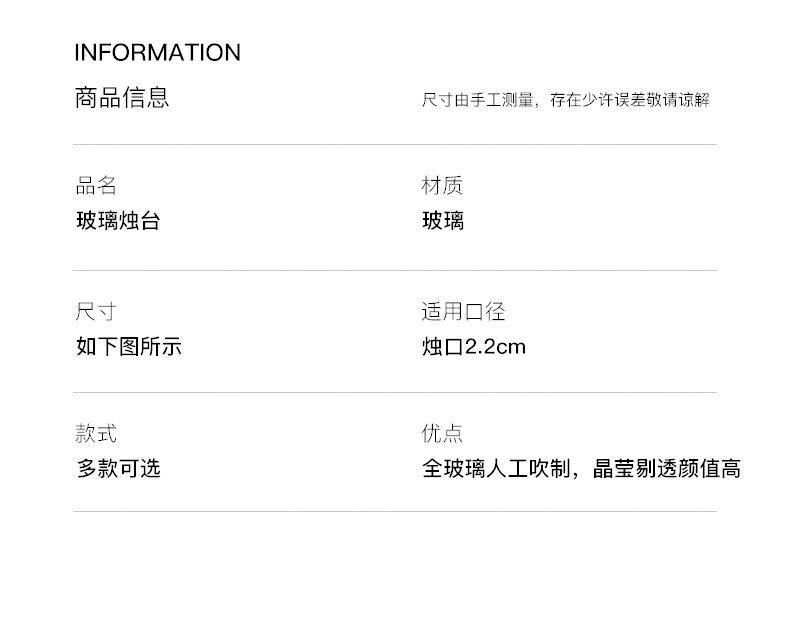
Task: Click the divider line below 商品信息 header
Action: tap(395, 145)
